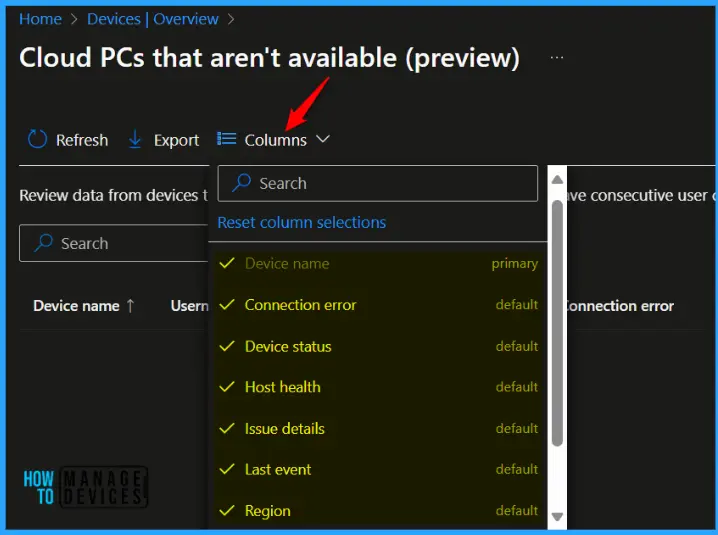Click the Export download arrow icon
This screenshot has height=535, width=718.
pyautogui.click(x=135, y=139)
